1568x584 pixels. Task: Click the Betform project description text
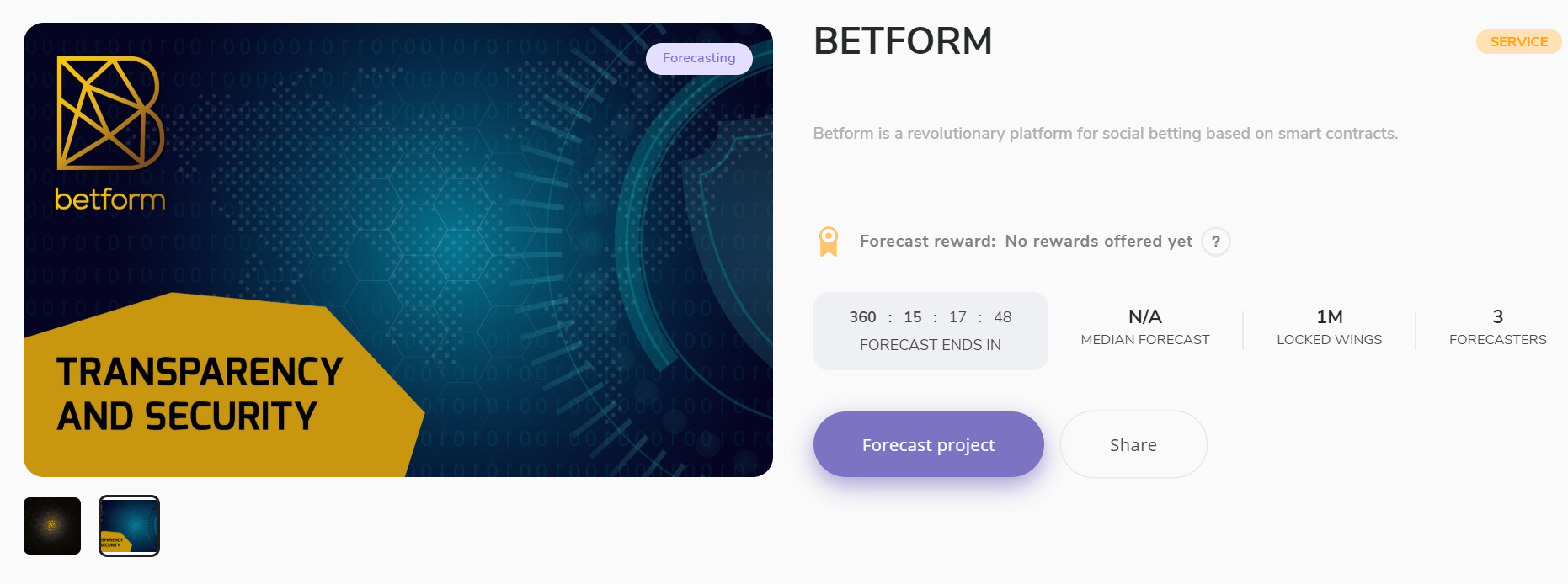pyautogui.click(x=1105, y=133)
